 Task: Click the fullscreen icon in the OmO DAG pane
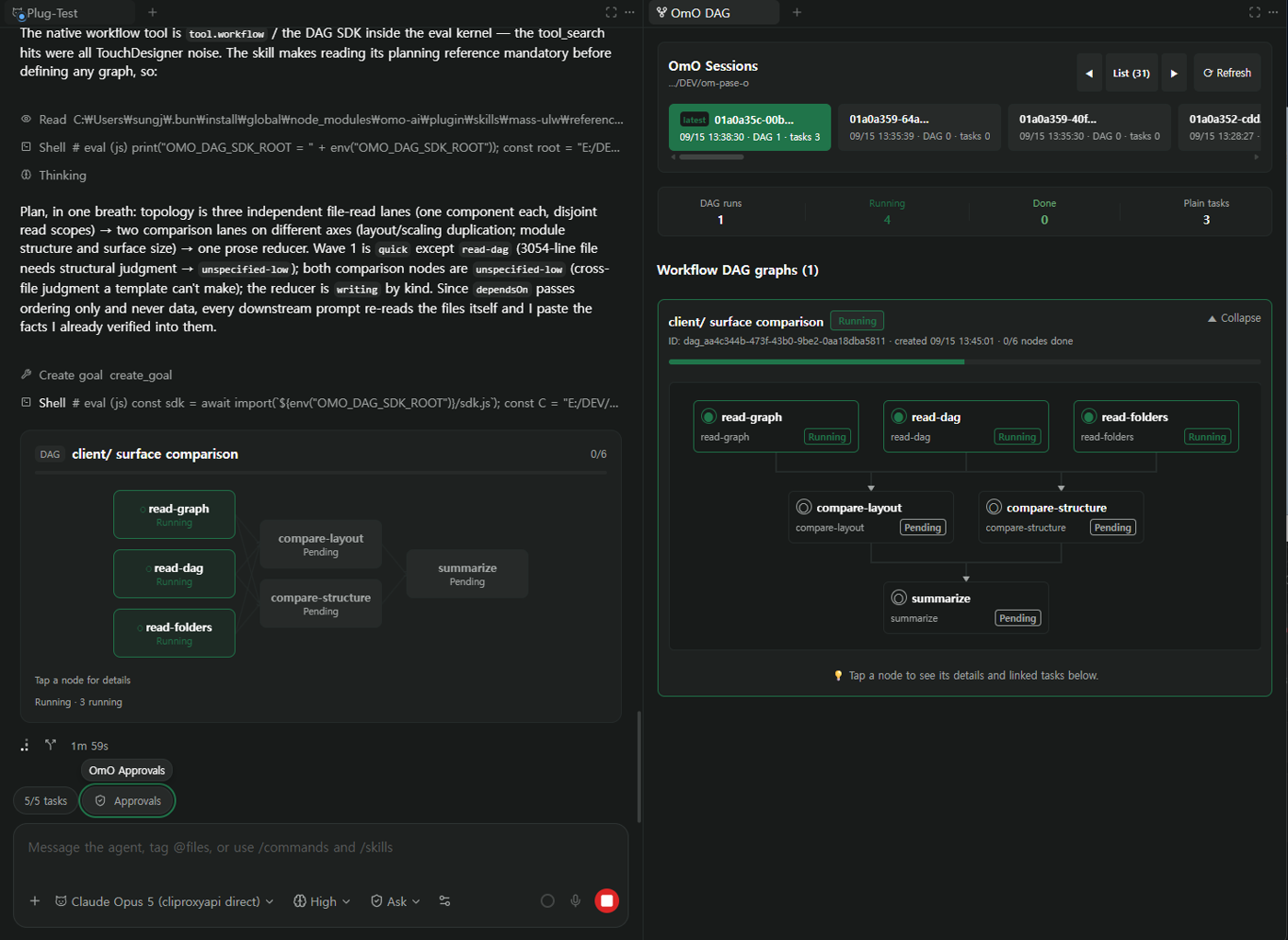coord(1254,13)
